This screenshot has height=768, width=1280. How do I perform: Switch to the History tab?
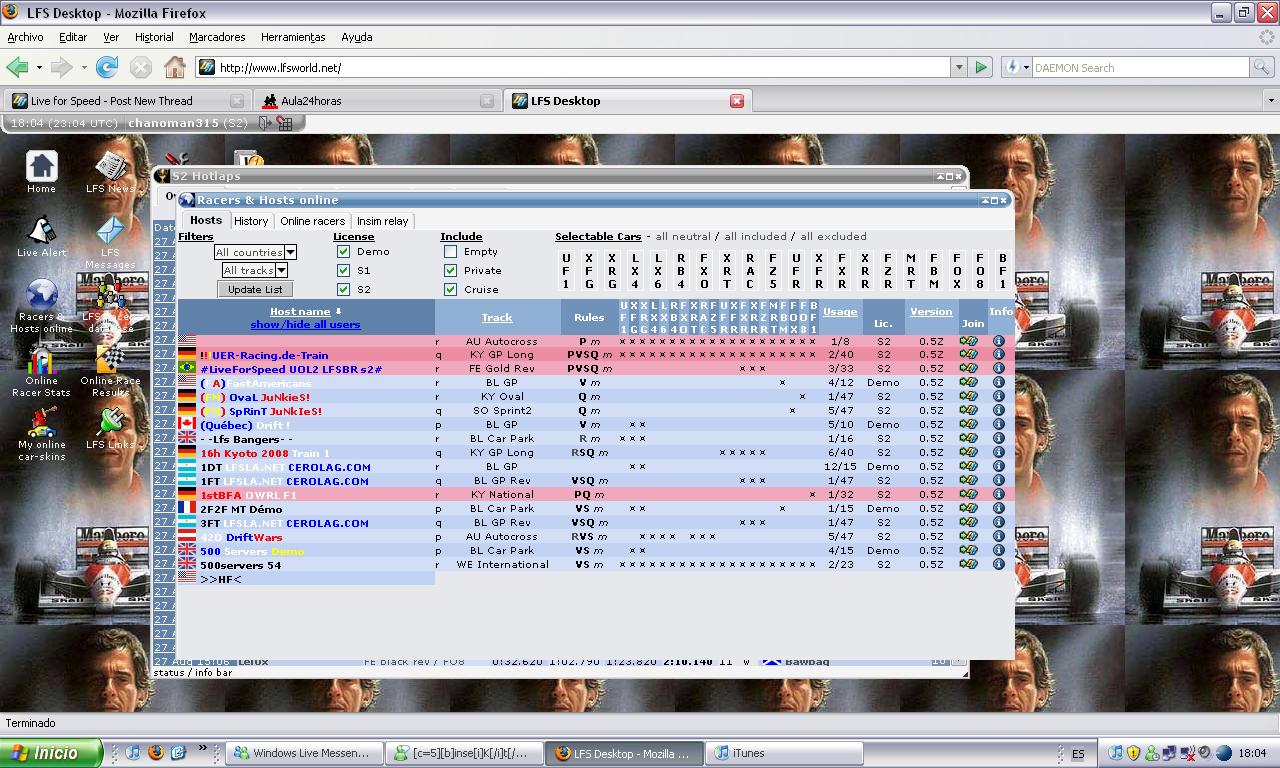point(251,221)
